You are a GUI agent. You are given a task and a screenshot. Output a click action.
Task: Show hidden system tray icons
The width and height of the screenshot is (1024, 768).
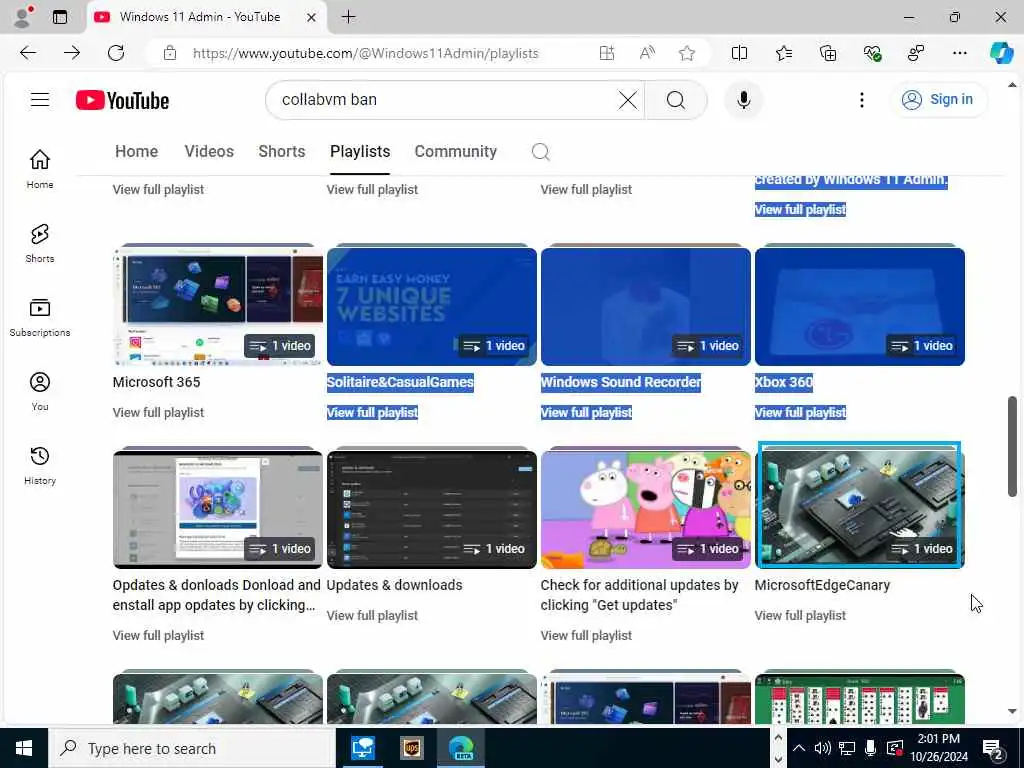pos(798,748)
